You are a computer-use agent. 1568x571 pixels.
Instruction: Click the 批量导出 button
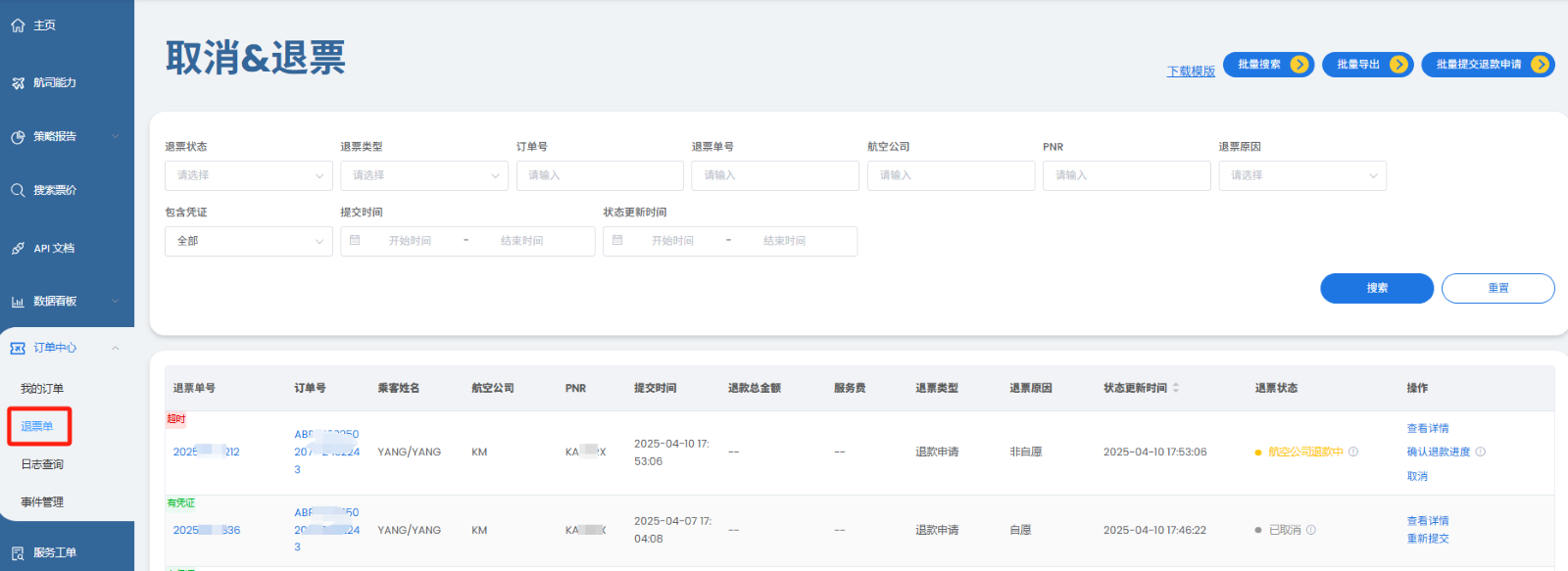[1367, 65]
